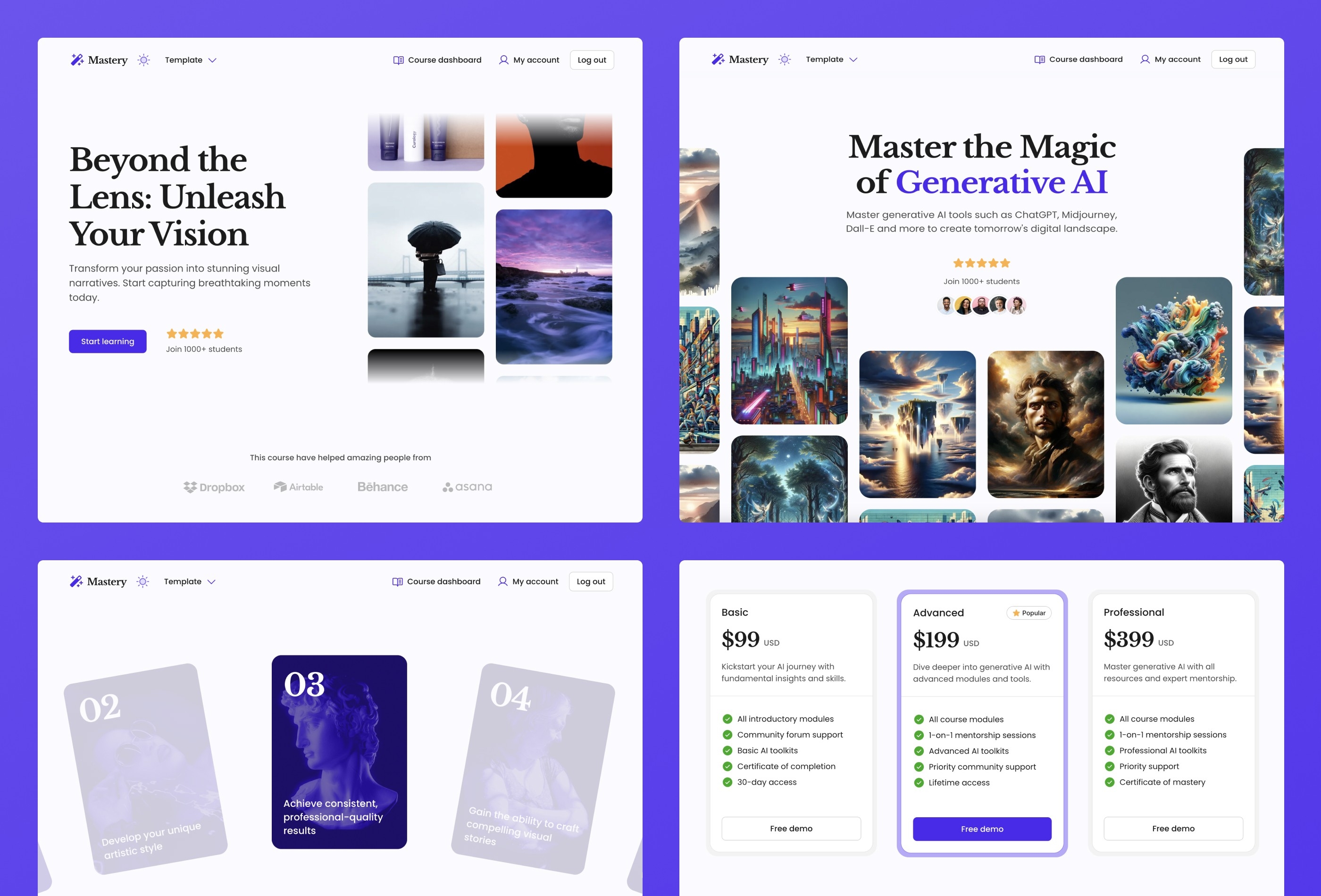The width and height of the screenshot is (1321, 896).
Task: Click the sun/light mode icon top-left
Action: pos(144,60)
